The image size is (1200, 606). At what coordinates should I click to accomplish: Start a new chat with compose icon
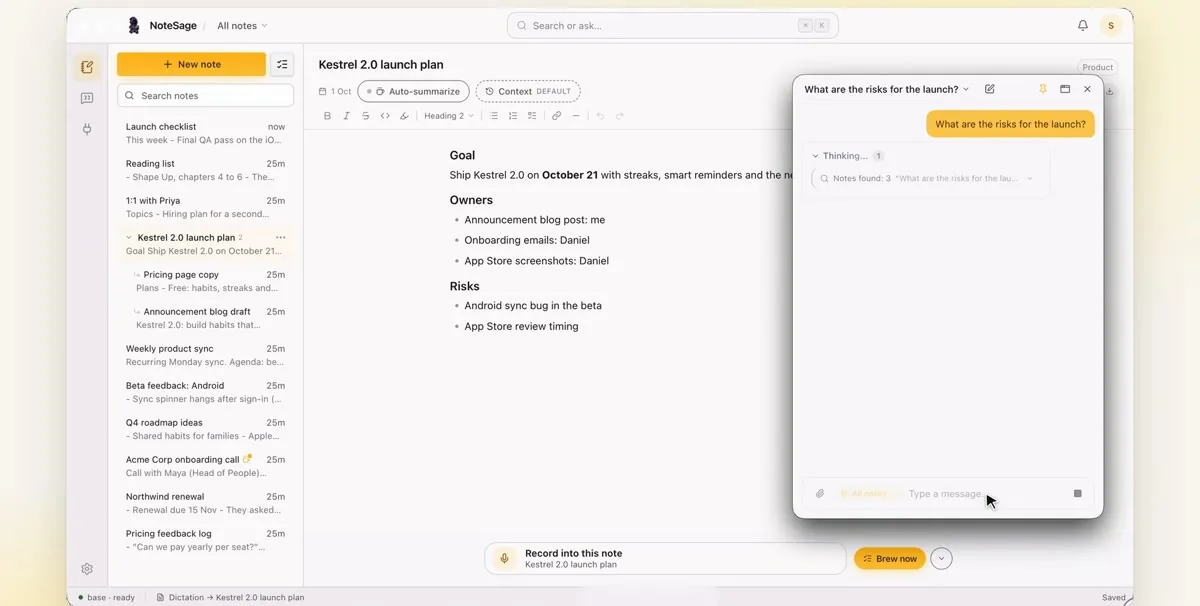click(x=990, y=89)
